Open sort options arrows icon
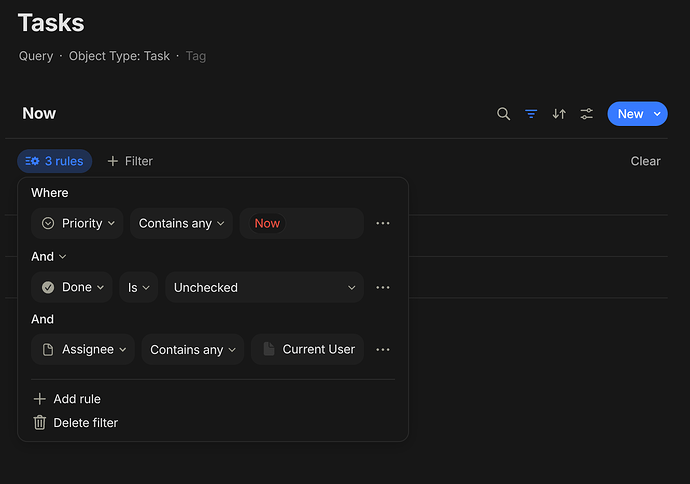The image size is (690, 484). [559, 114]
